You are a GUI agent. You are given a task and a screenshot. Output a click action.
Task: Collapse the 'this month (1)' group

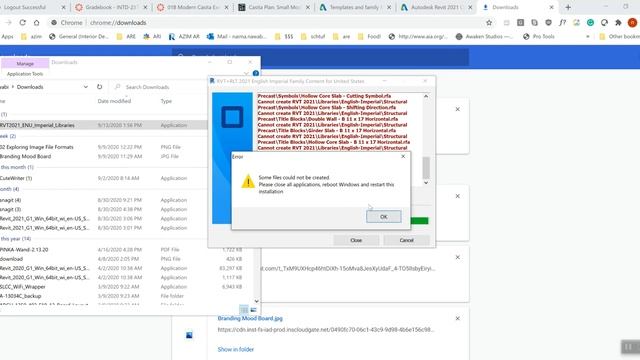(x=17, y=167)
